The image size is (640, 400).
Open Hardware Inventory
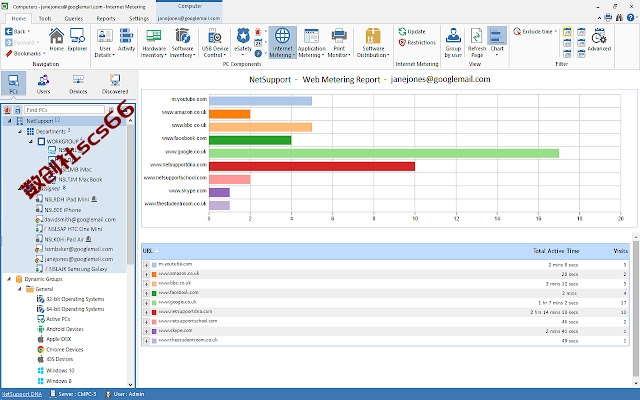(153, 43)
